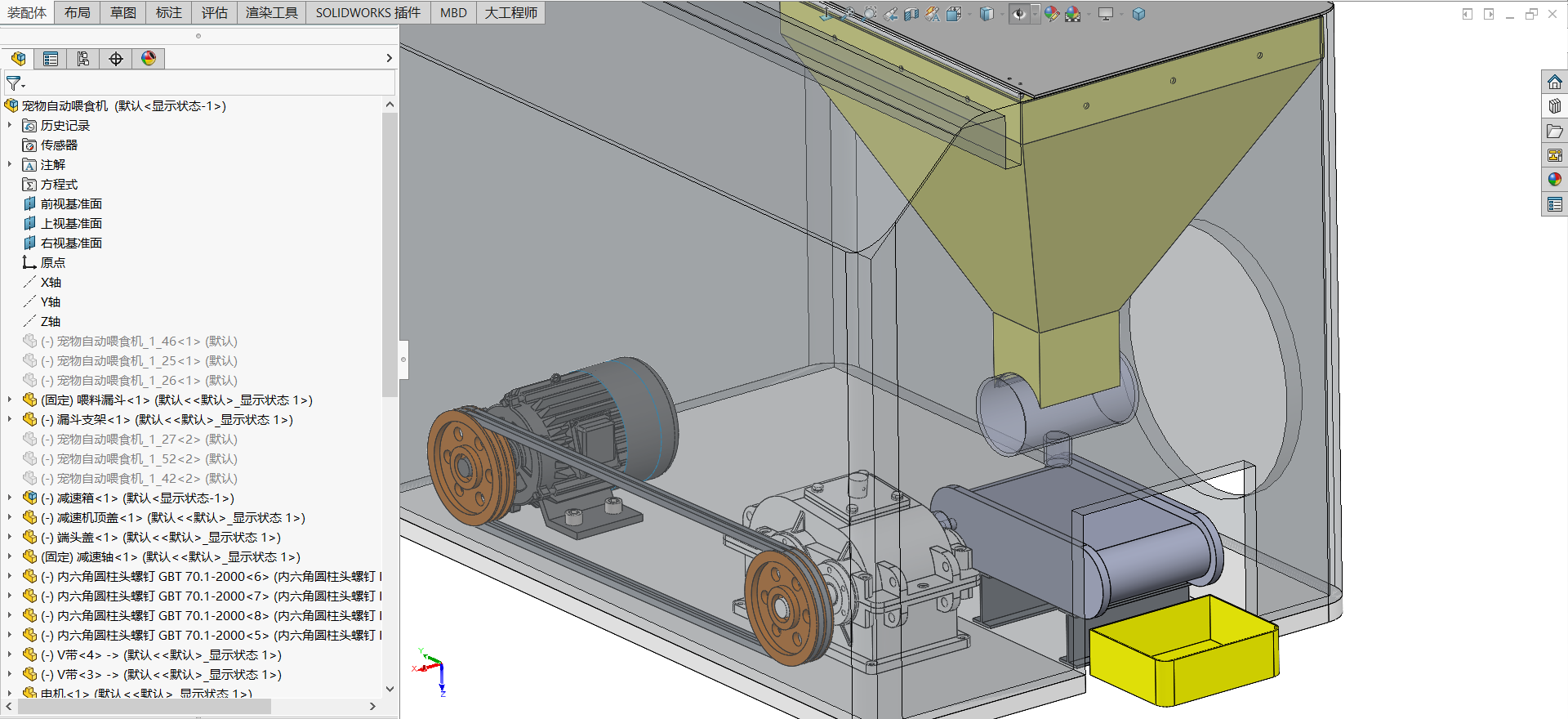Click Zoom to Area magnifier icon
The height and width of the screenshot is (719, 1568).
tap(870, 14)
